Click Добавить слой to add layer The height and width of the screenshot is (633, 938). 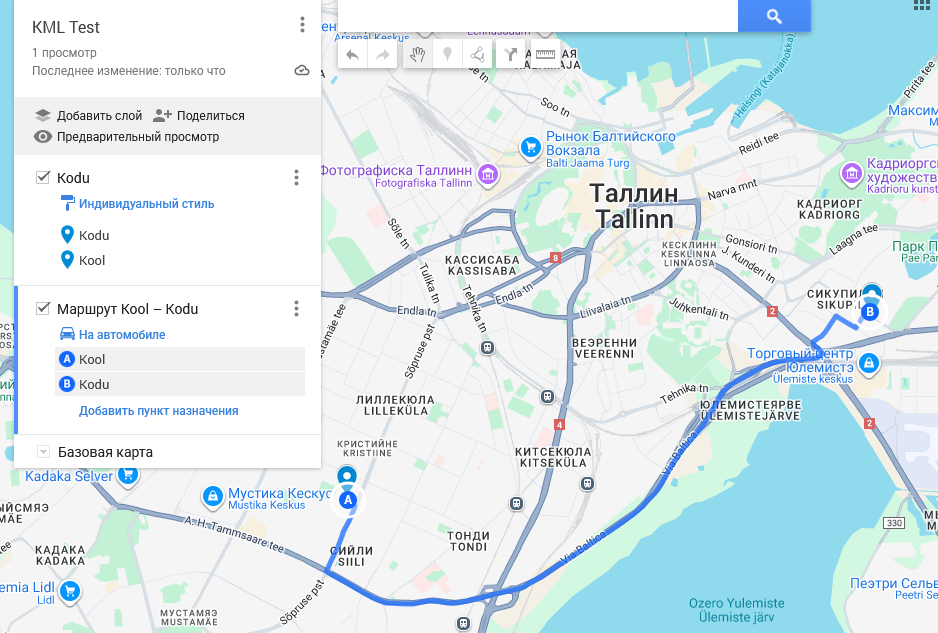(89, 115)
